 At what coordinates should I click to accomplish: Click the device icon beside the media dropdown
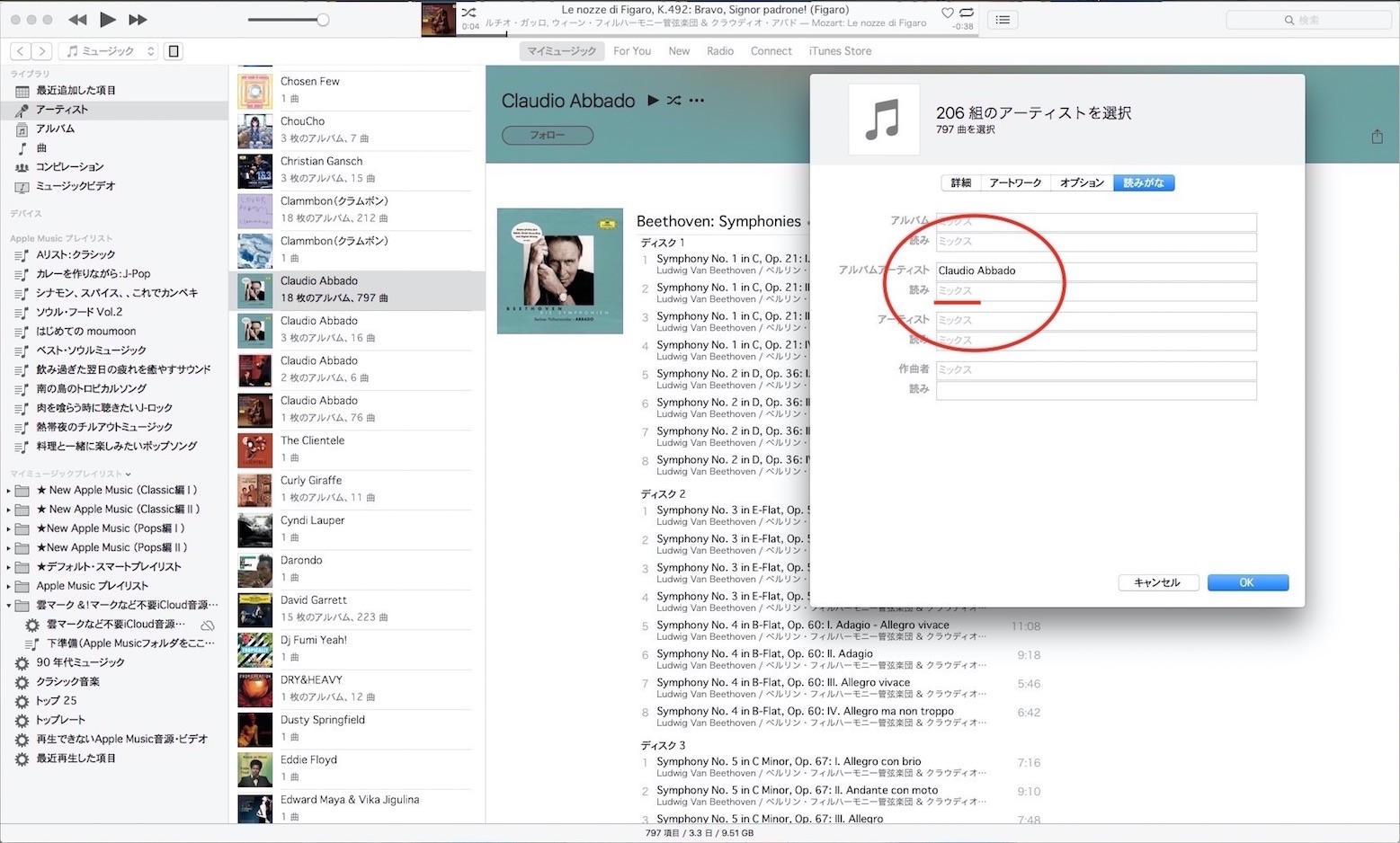click(x=174, y=51)
